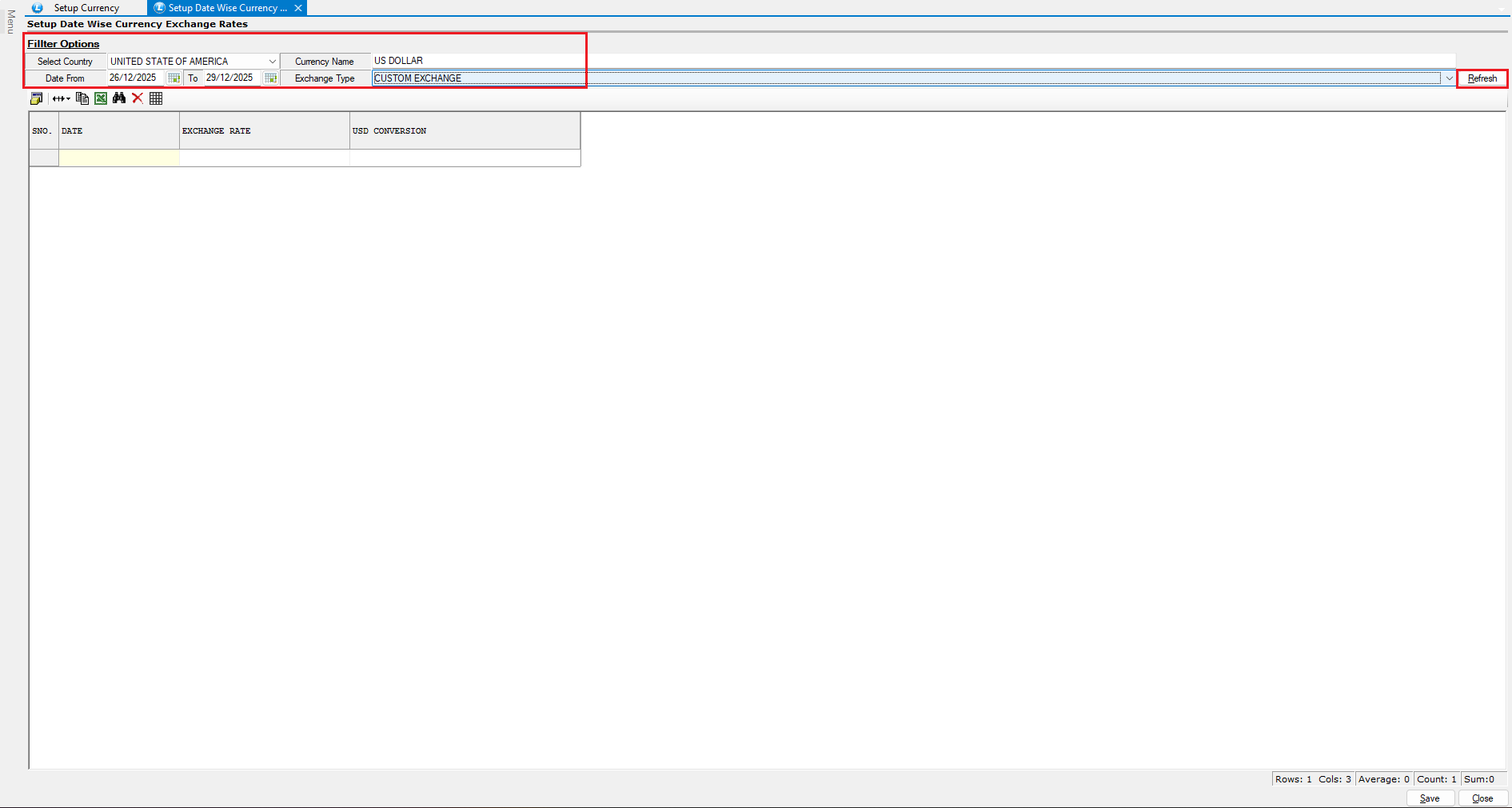This screenshot has height=808, width=1512.
Task: Click the red X delete icon
Action: click(x=138, y=98)
